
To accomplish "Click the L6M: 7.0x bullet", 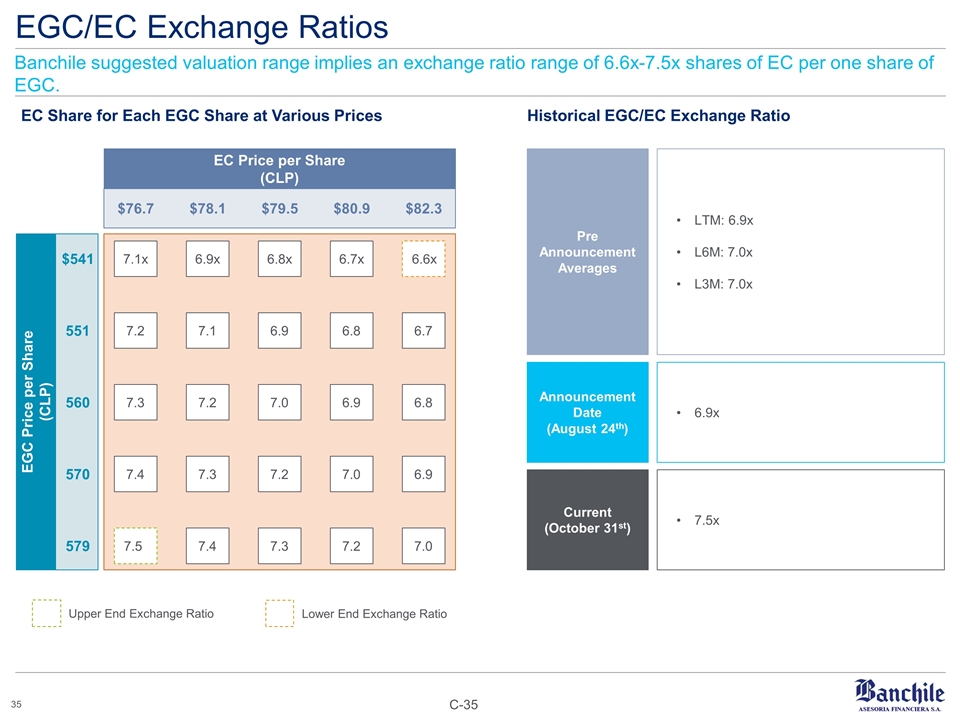I will [x=720, y=251].
